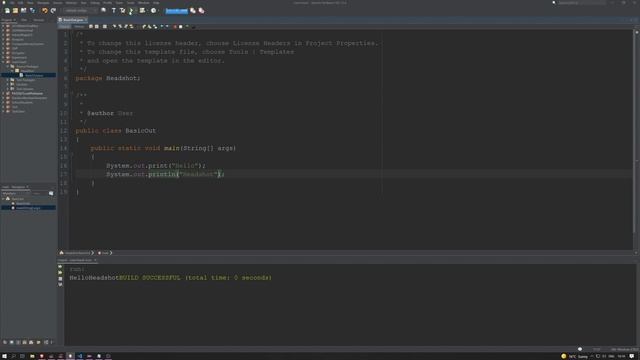Select main method entry in Navigator
Image resolution: width=640 pixels, height=360 pixels.
(x=28, y=208)
